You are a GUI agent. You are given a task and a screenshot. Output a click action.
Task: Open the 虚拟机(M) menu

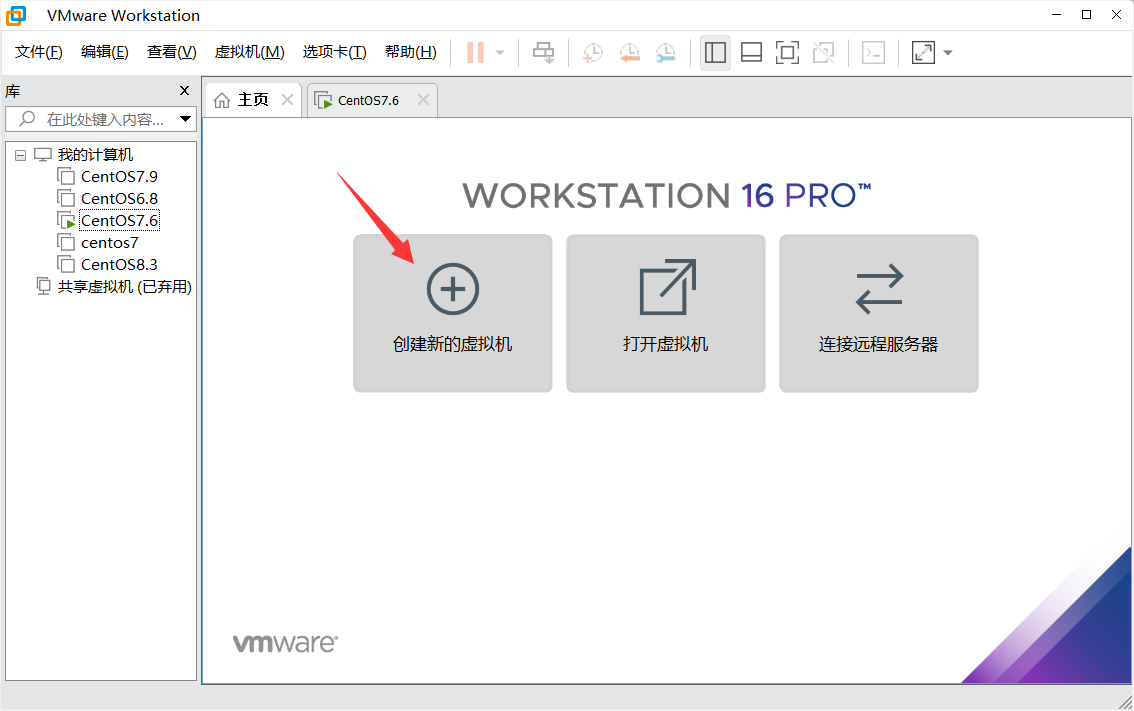(x=250, y=52)
